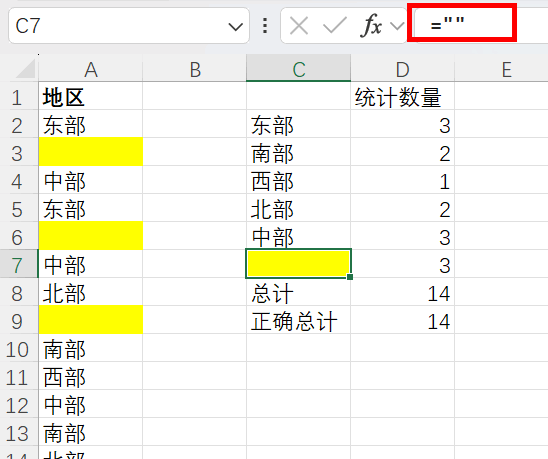Click cell A7 containing 中部
Screen dimensions: 548x459
91,264
